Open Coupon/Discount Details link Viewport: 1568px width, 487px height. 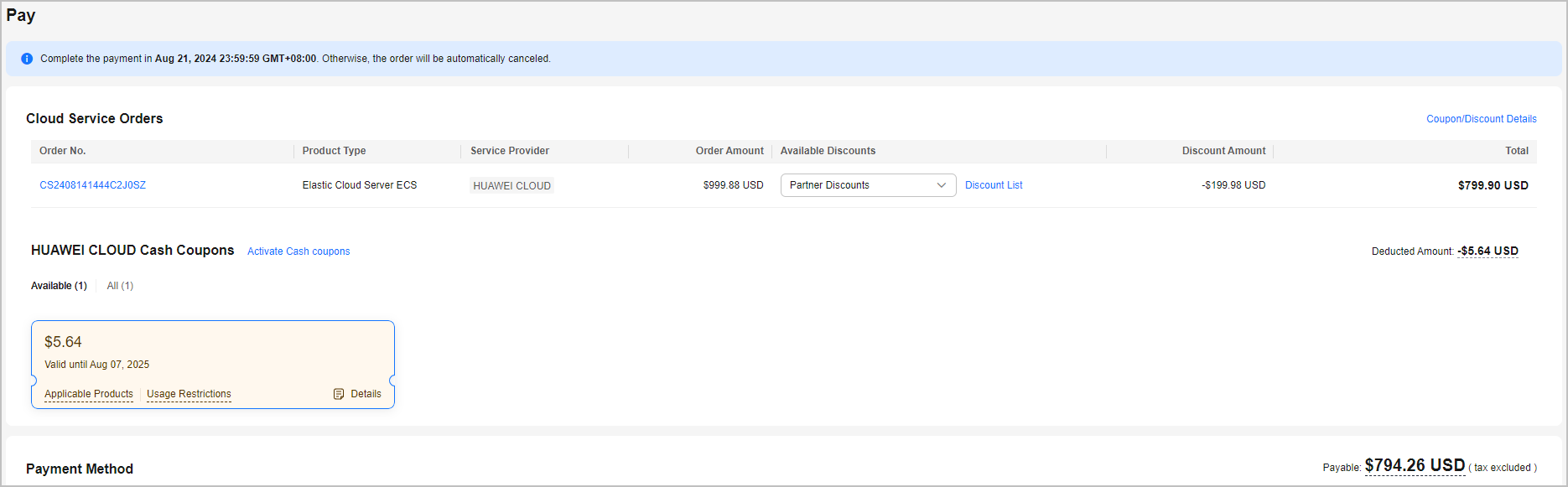pos(1481,119)
